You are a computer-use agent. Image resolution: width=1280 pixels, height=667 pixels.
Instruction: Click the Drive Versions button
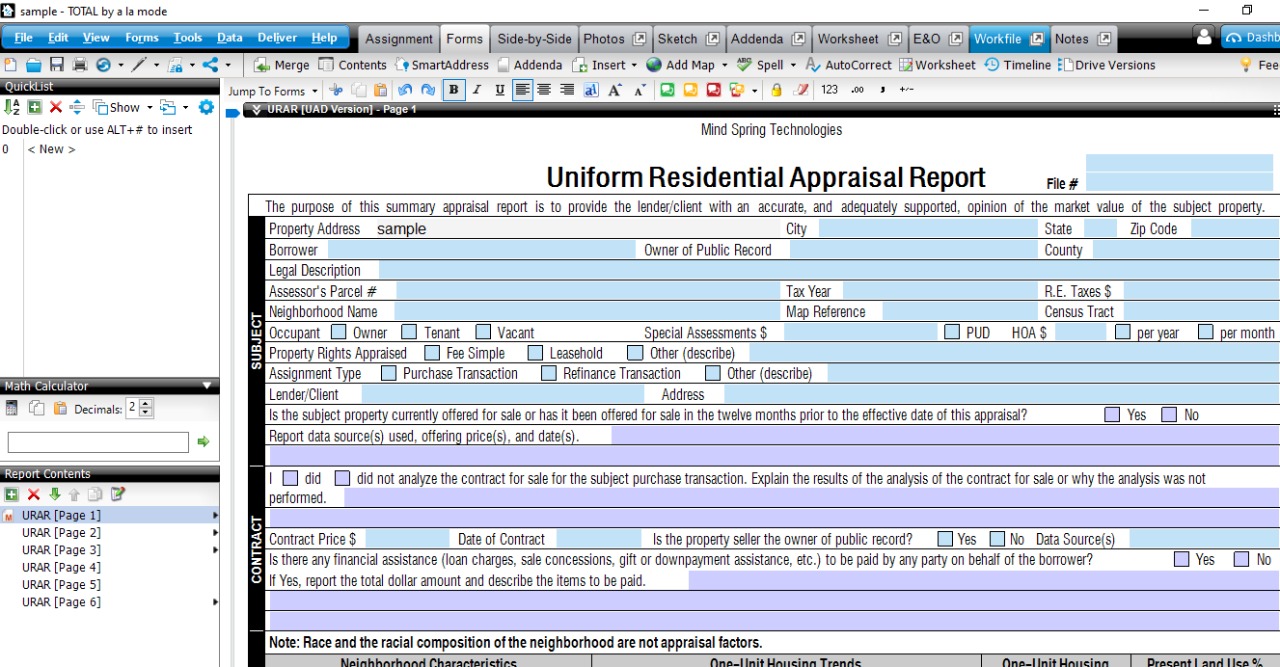click(x=1107, y=65)
